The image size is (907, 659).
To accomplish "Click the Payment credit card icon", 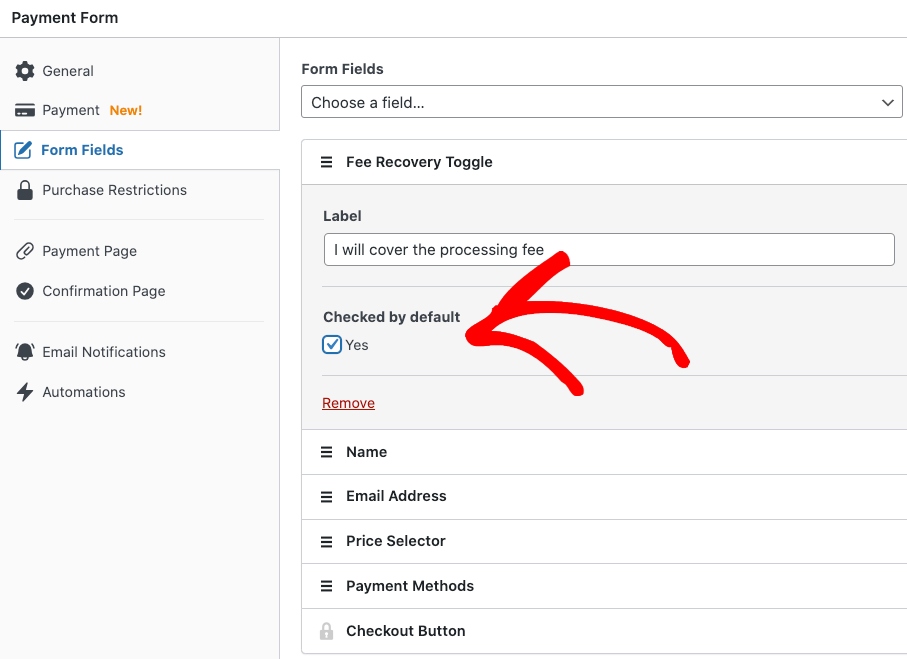I will click(25, 110).
